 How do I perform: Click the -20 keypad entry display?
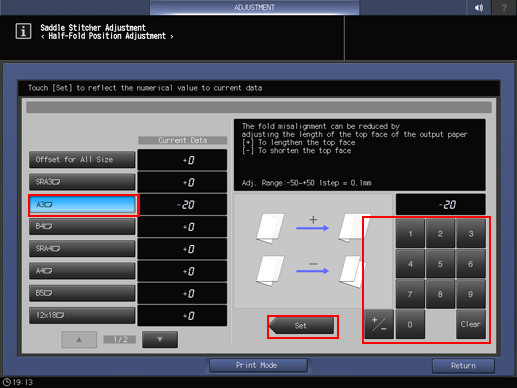pyautogui.click(x=440, y=204)
